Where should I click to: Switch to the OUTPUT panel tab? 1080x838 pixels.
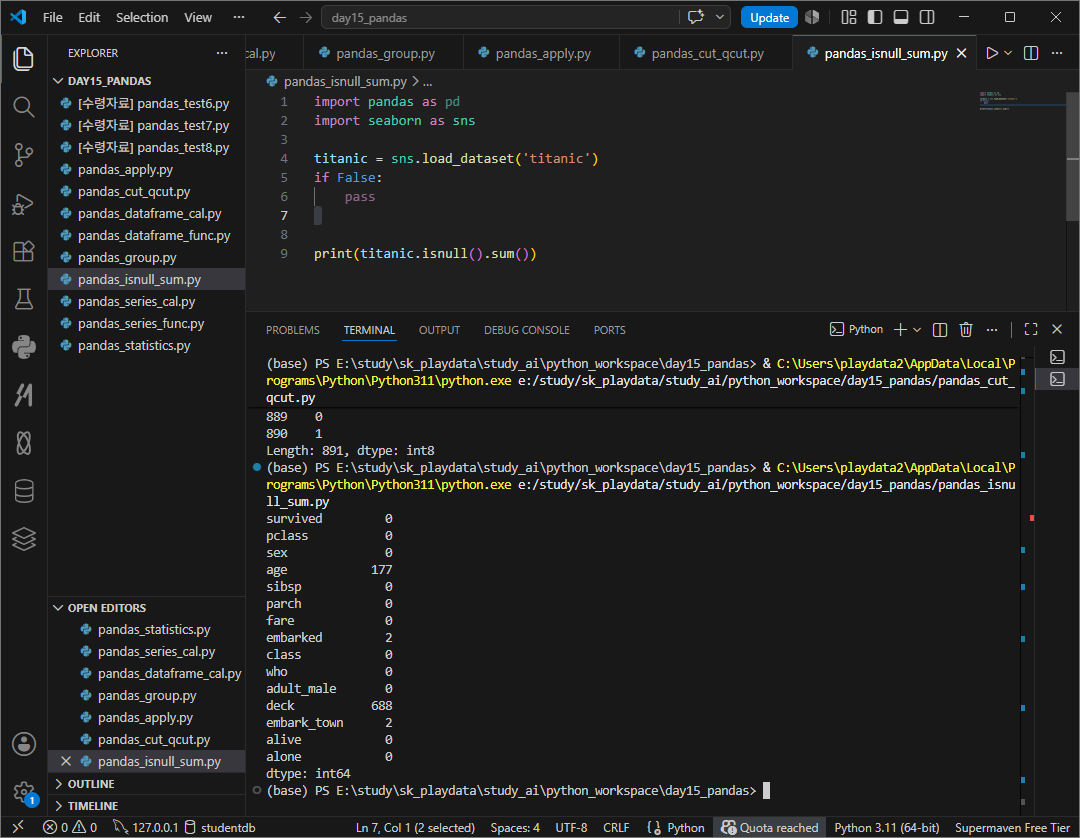[439, 331]
